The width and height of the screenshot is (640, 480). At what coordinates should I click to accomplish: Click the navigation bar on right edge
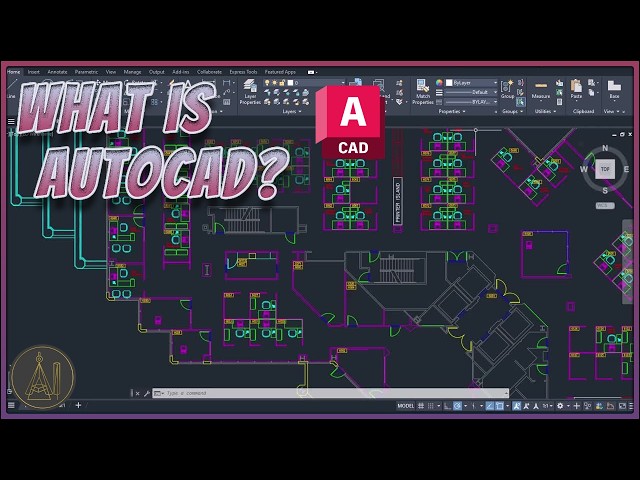pos(627,261)
